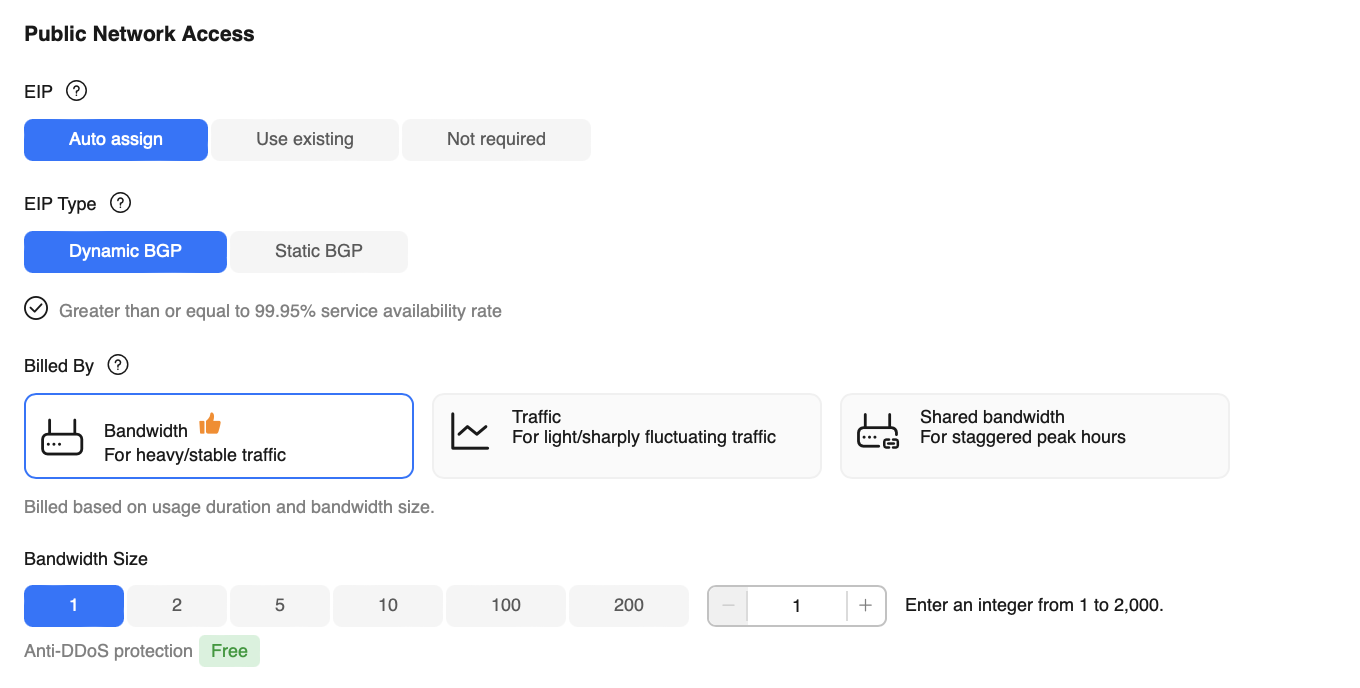Screen dimensions: 1360x688
Task: Click the router icon in Bandwidth card
Action: (x=62, y=438)
